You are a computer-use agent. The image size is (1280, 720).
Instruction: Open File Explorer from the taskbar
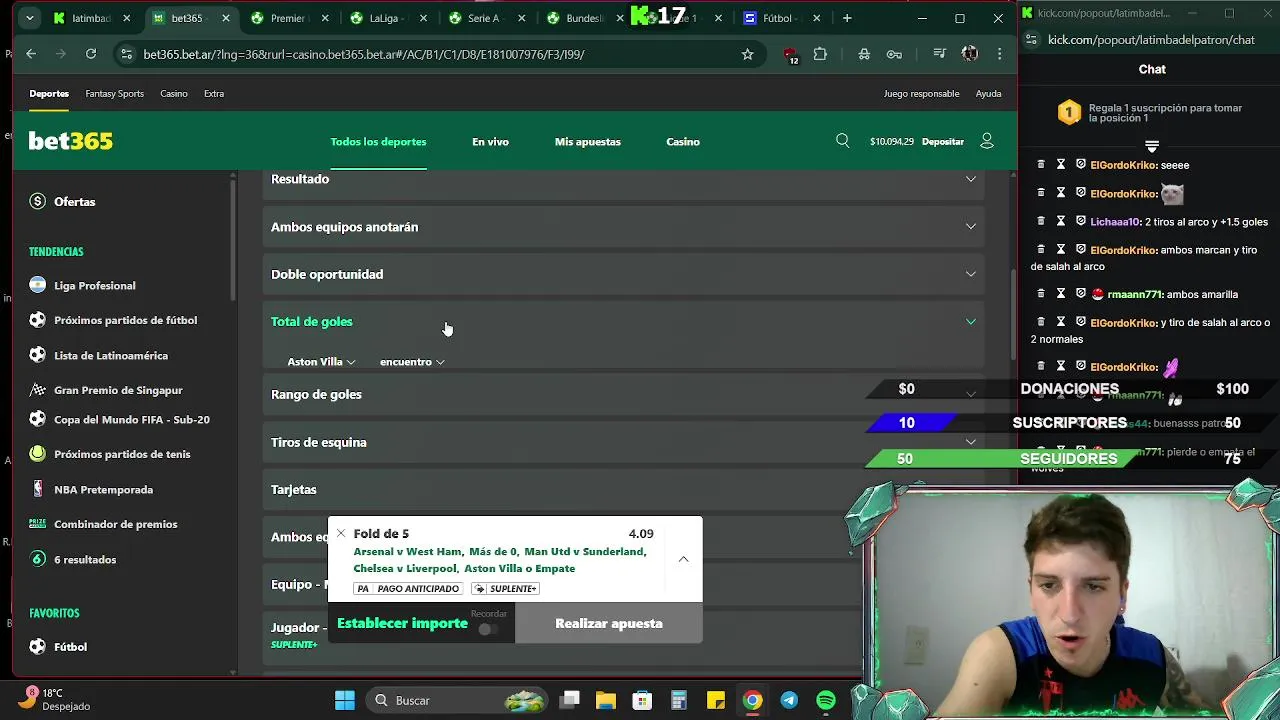coord(606,700)
